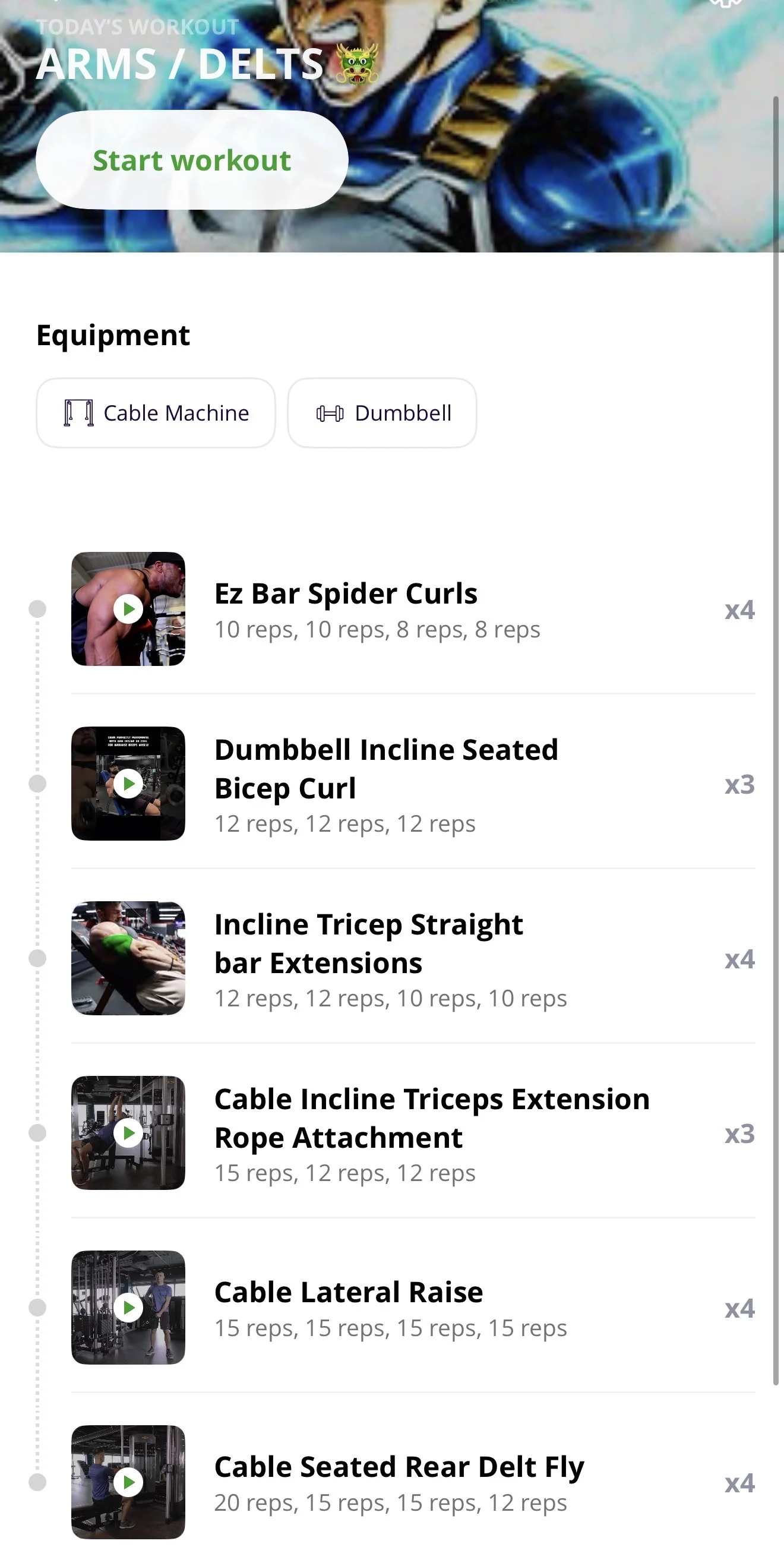Click the x3 sets count for Dumbbell Bicep Curl
Image resolution: width=784 pixels, height=1566 pixels.
(739, 784)
